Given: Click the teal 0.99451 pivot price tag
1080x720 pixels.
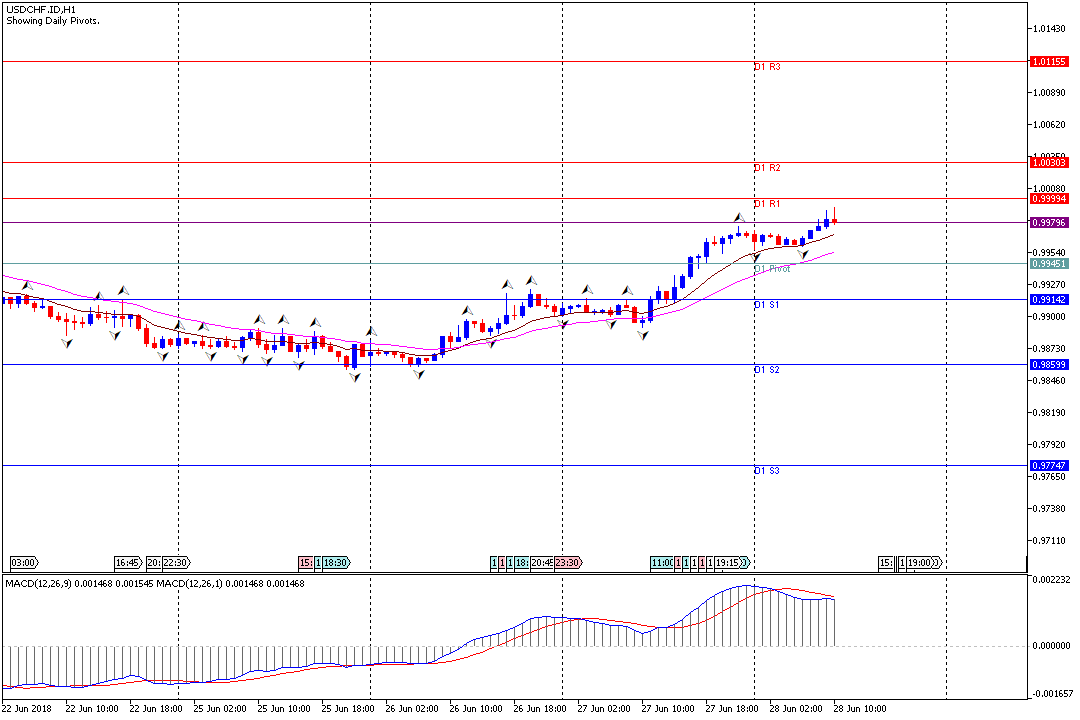Looking at the screenshot, I should [x=1049, y=264].
